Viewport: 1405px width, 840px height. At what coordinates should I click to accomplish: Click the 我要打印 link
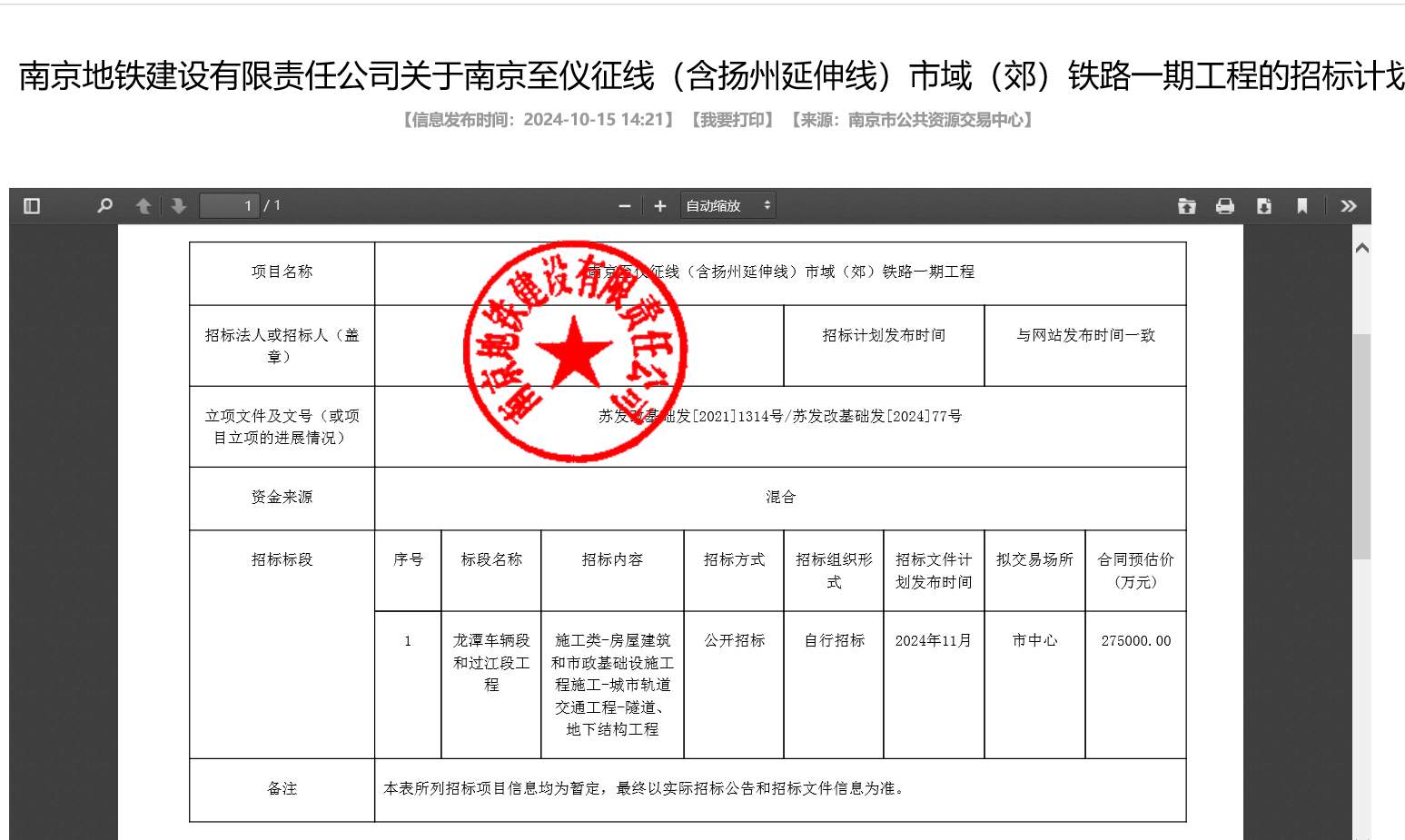(732, 120)
